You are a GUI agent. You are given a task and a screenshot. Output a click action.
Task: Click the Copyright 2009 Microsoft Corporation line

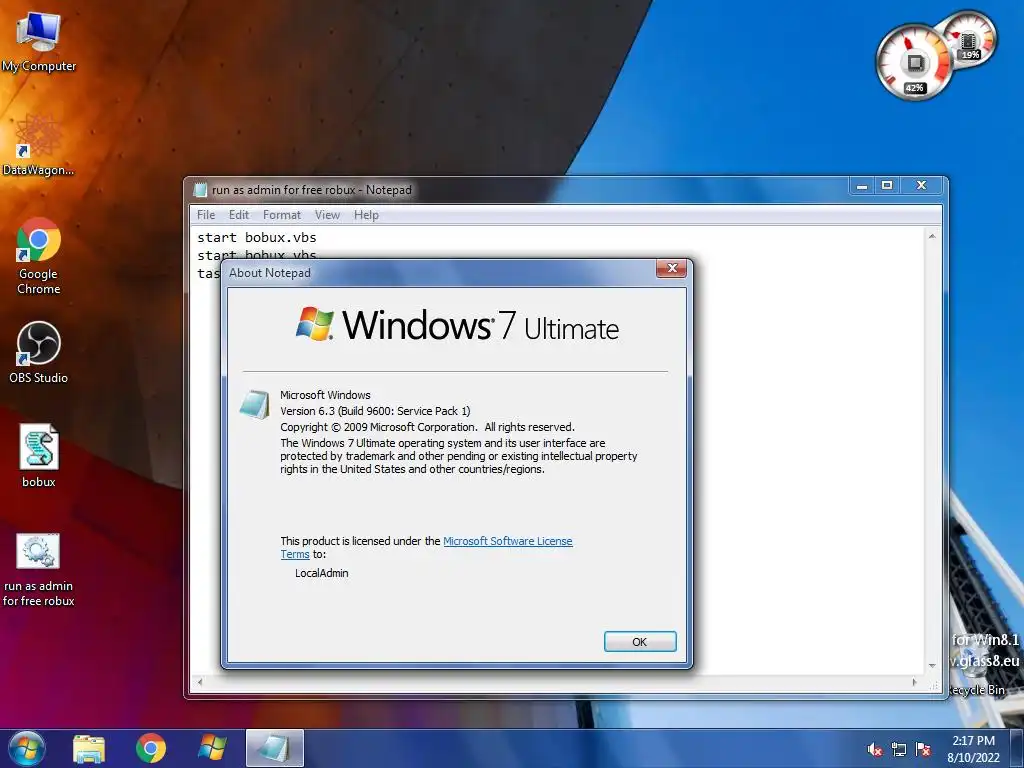tap(427, 427)
